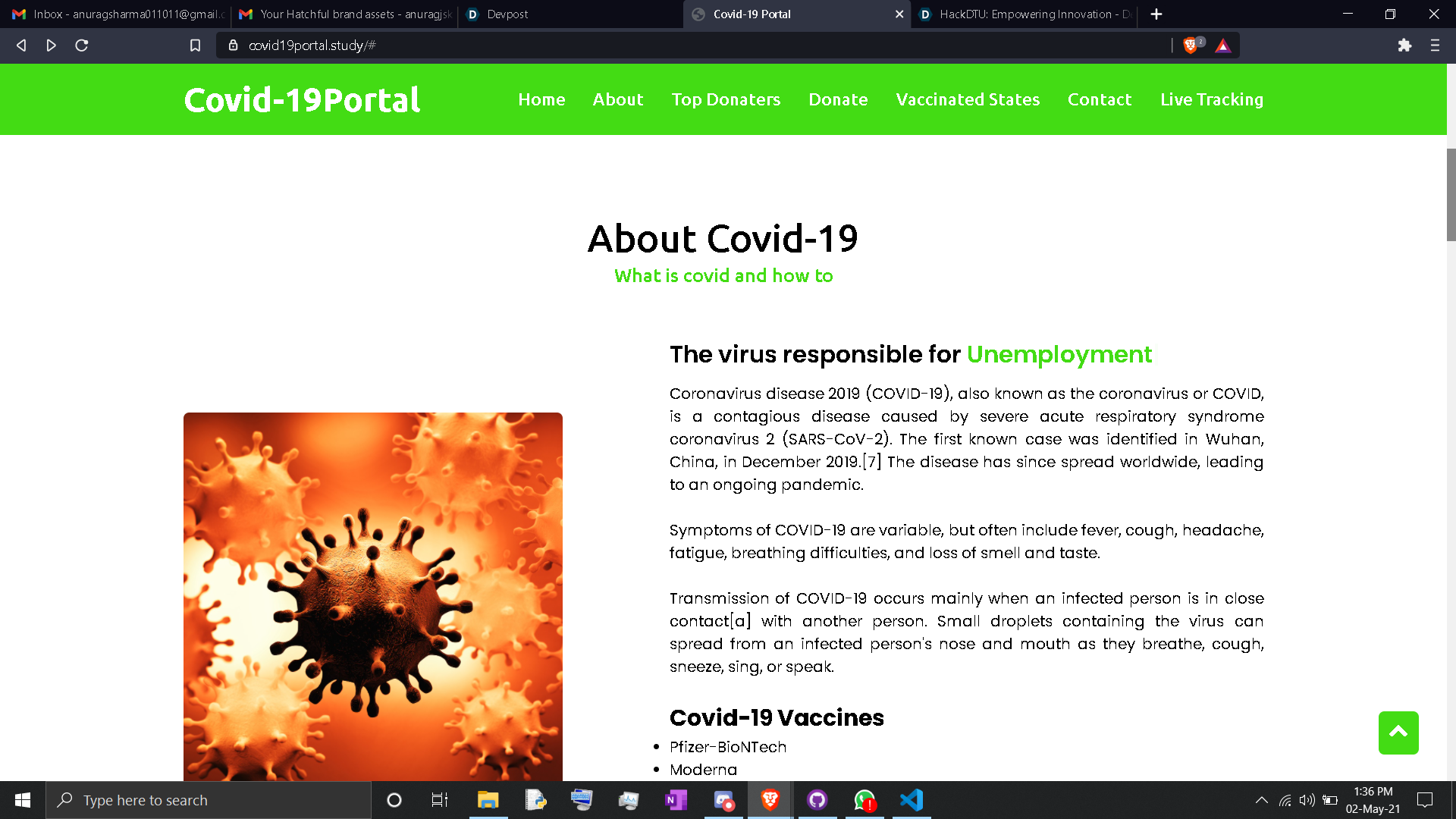Image resolution: width=1456 pixels, height=819 pixels.
Task: Open Visual Studio Code from taskbar
Action: coord(912,800)
